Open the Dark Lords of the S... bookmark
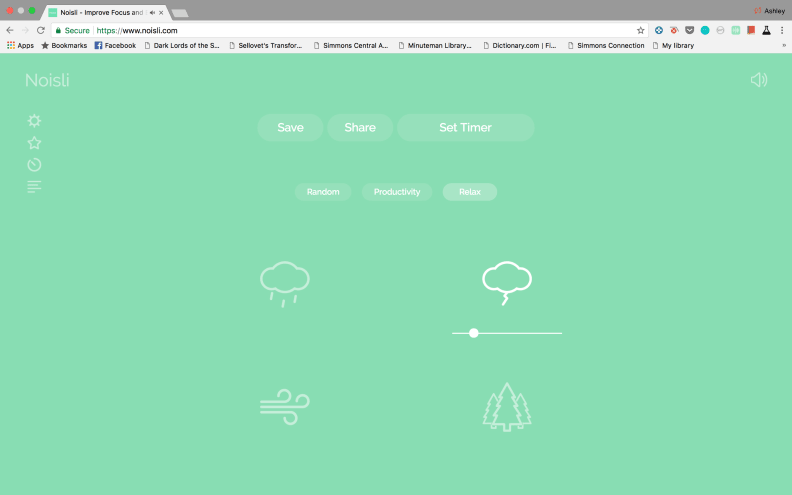The height and width of the screenshot is (495, 792). tap(182, 45)
